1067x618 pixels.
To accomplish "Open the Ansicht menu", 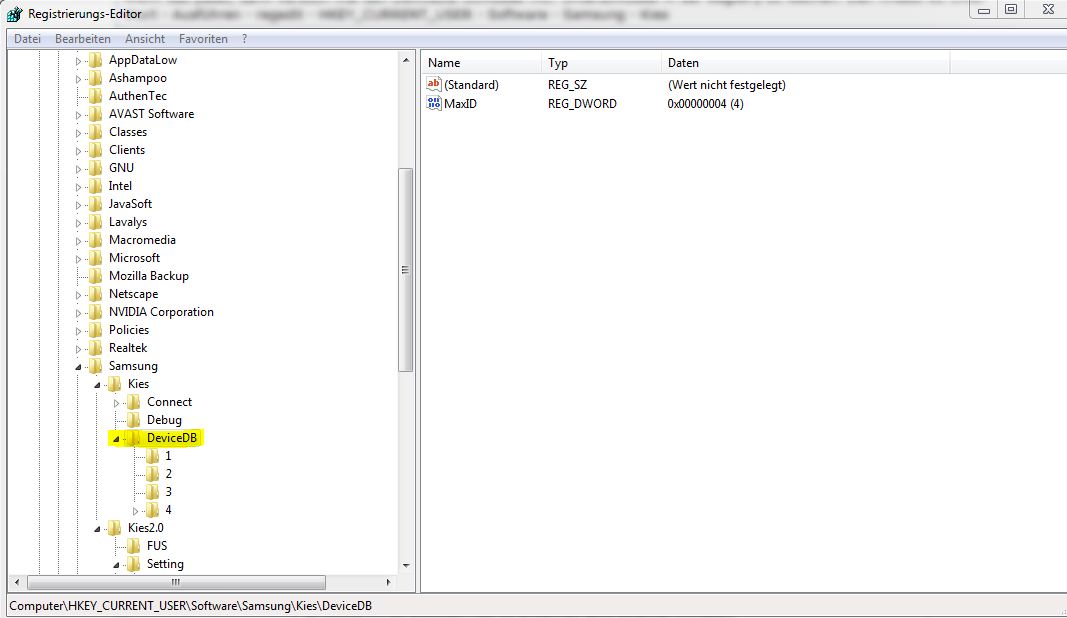I will (145, 39).
